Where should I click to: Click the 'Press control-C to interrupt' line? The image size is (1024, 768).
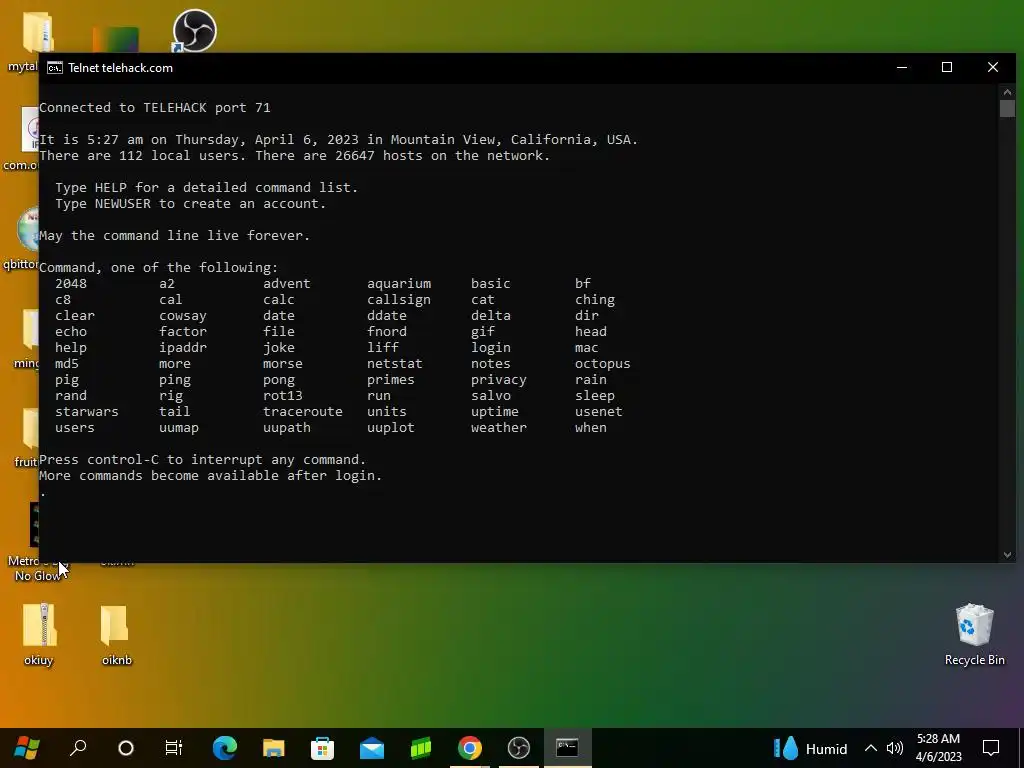[202, 460]
